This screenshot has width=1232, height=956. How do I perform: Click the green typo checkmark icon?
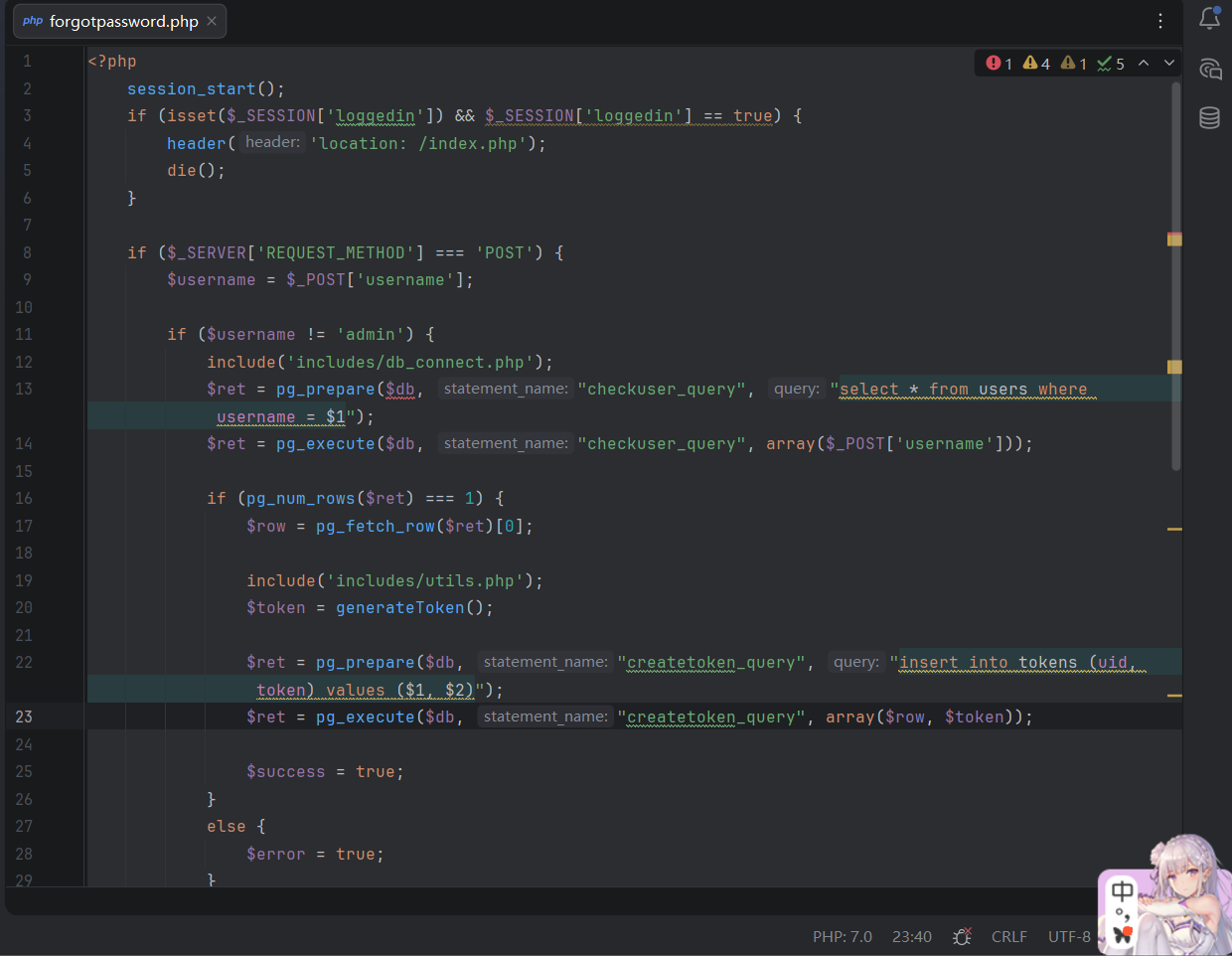[1104, 64]
